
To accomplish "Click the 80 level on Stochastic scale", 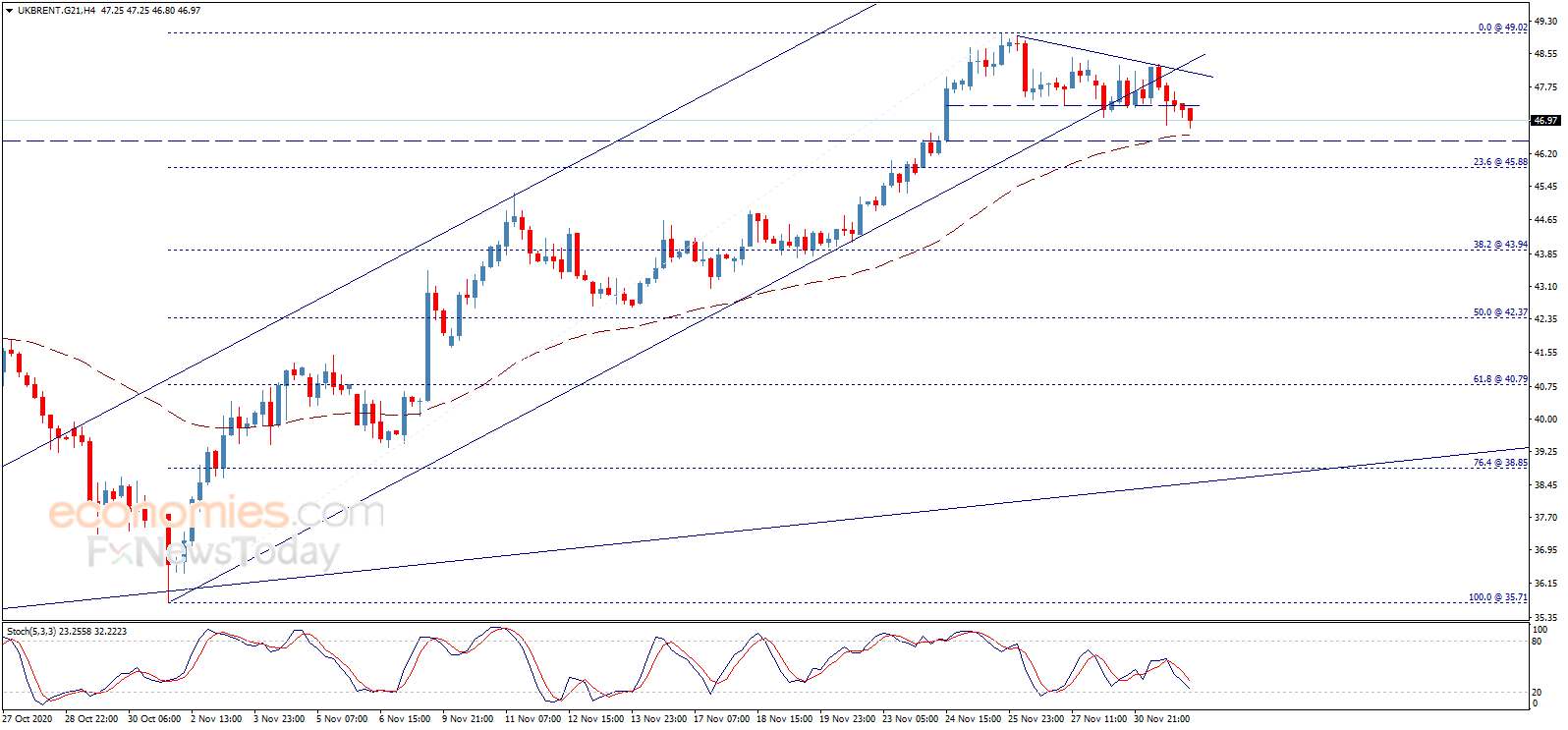I will (x=1537, y=642).
